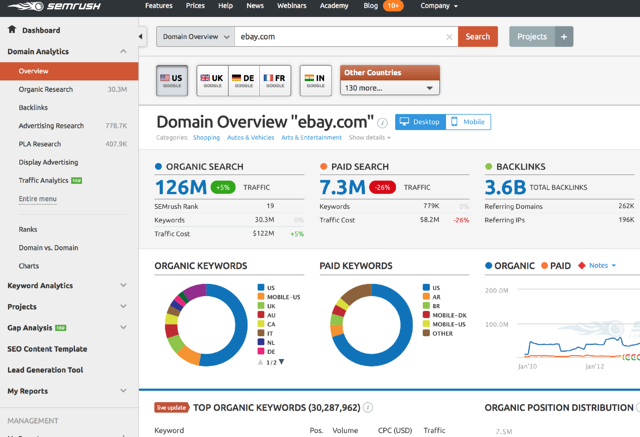Select the US Google database
The image size is (640, 437).
click(x=172, y=80)
